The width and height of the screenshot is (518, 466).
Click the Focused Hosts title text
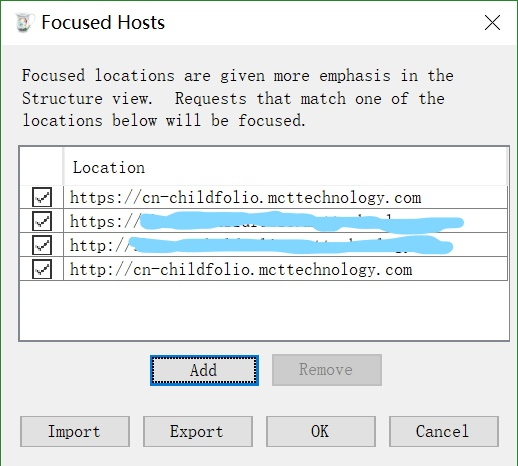[x=103, y=23]
